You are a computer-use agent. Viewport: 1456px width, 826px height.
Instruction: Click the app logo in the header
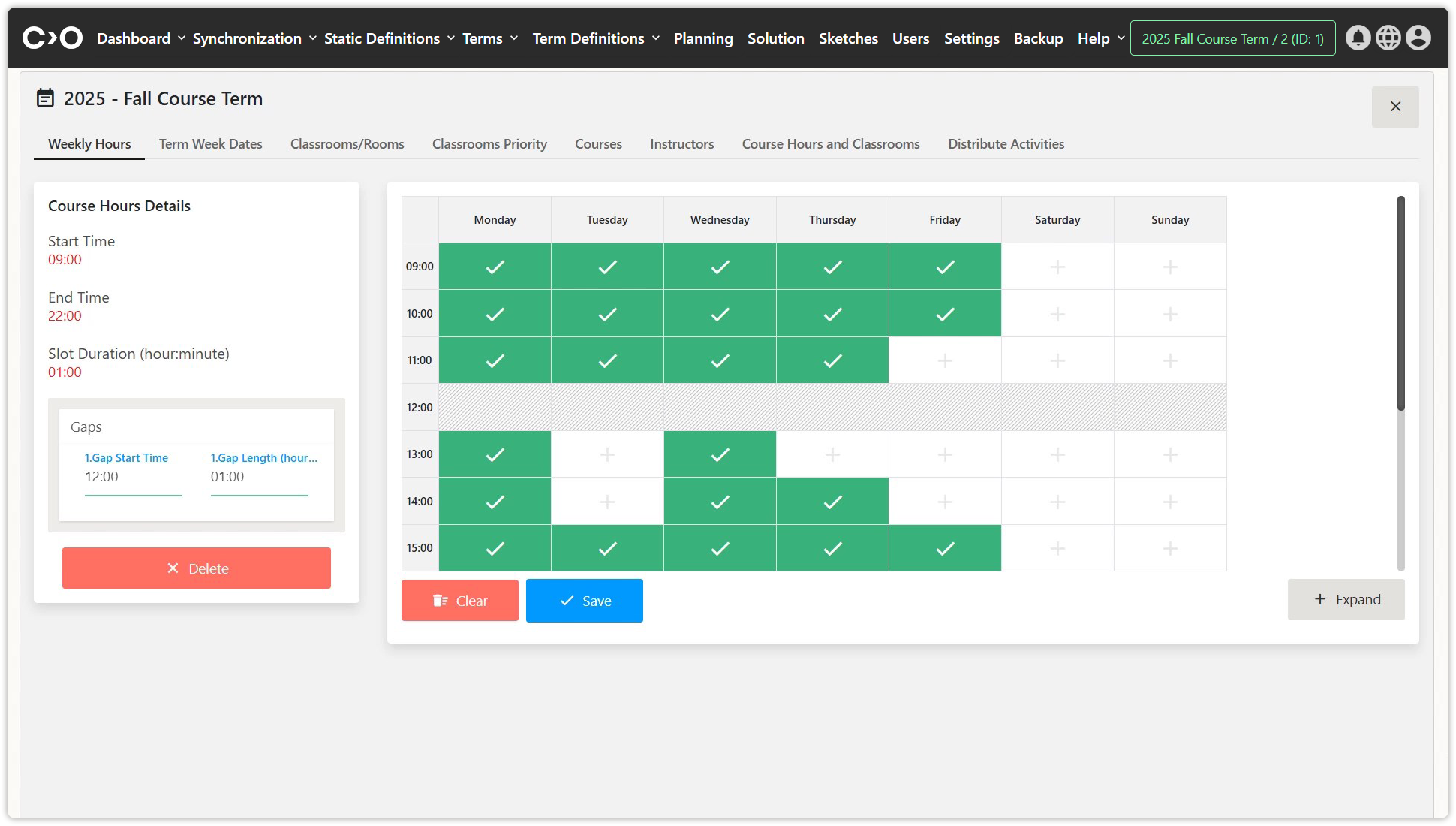tap(52, 38)
